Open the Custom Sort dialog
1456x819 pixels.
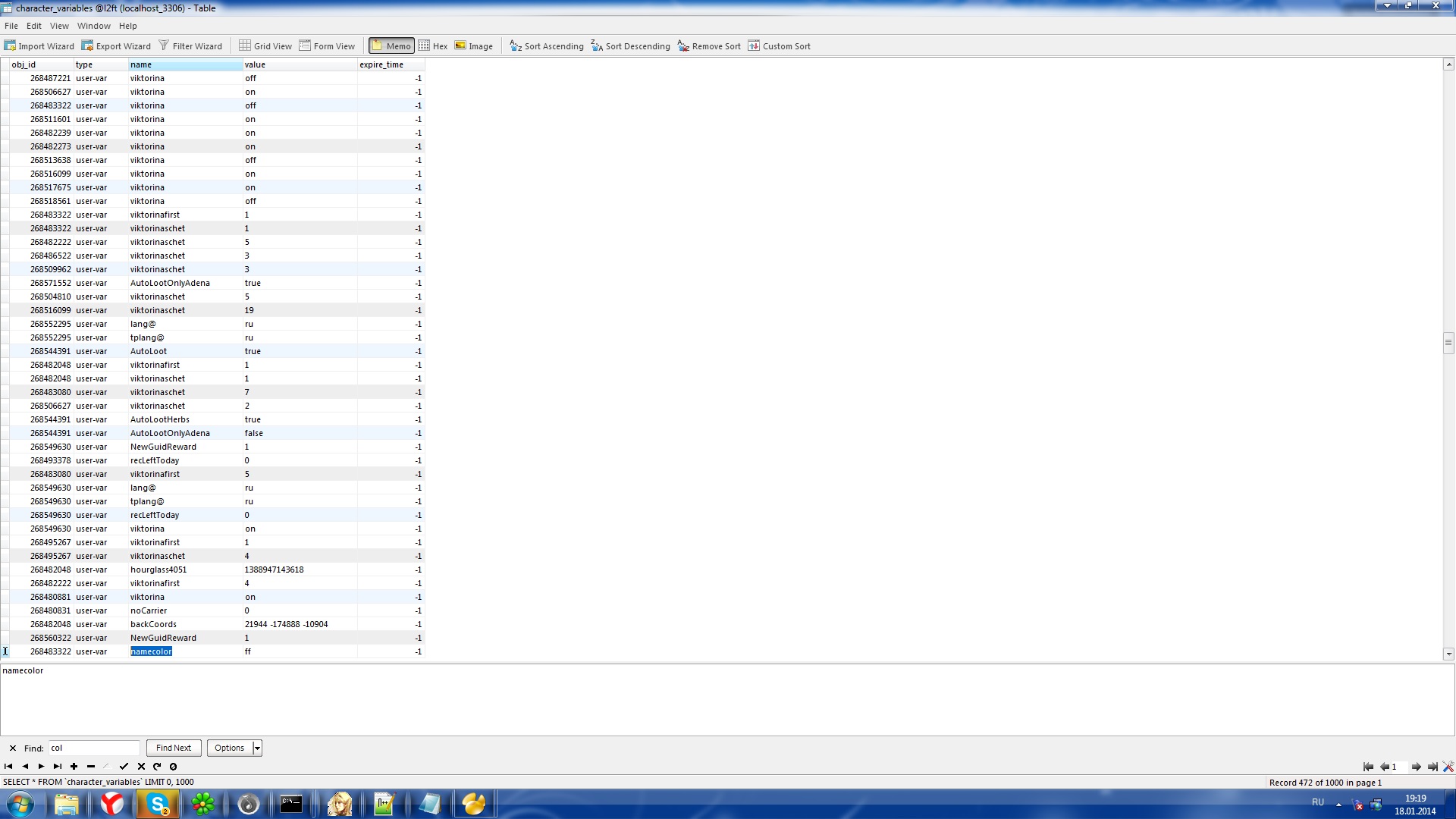pos(780,46)
